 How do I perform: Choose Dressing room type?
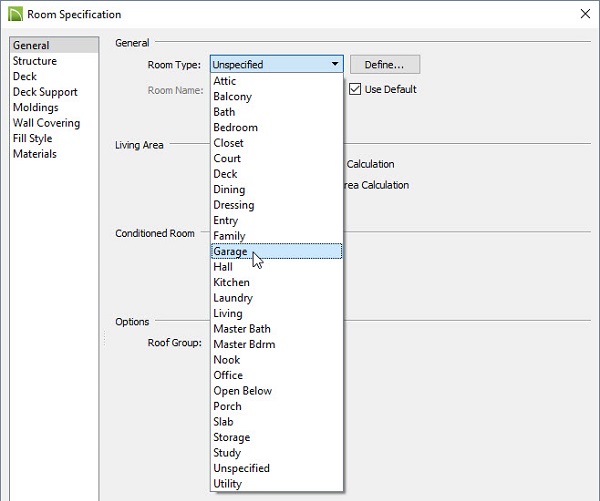[x=276, y=205]
